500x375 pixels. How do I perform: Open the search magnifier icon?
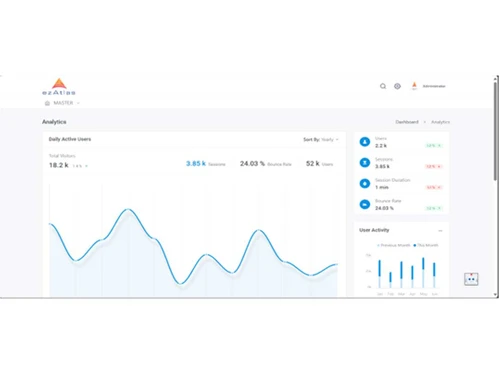click(383, 86)
